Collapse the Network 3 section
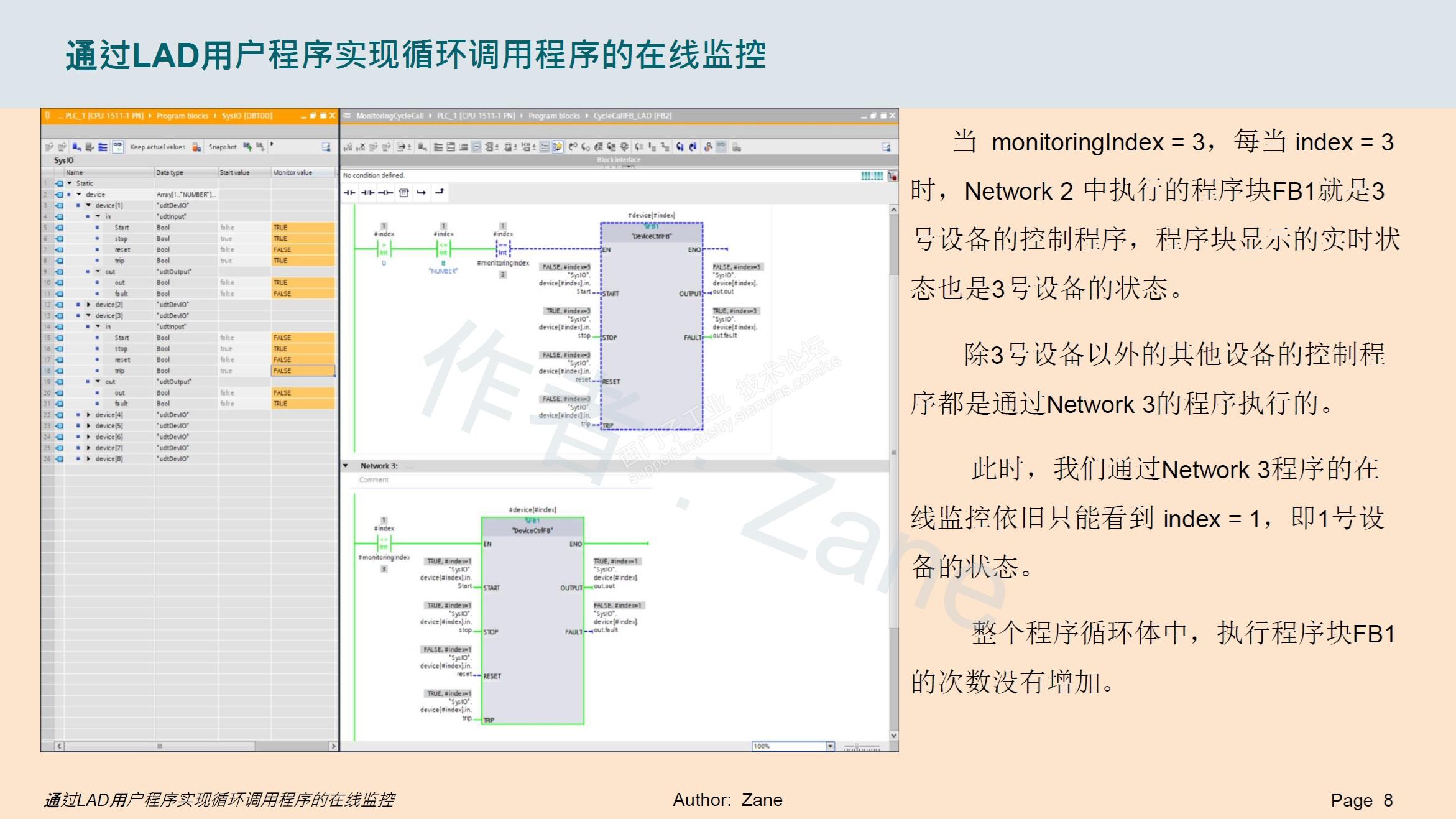Viewport: 1456px width, 819px height. [x=346, y=466]
